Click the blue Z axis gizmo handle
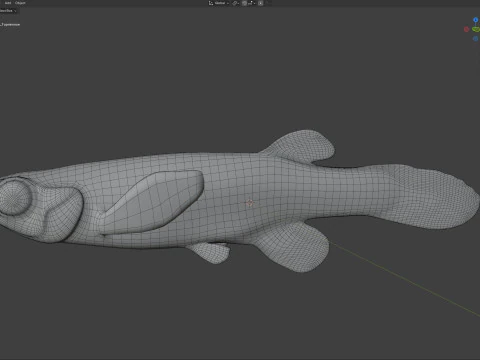480x360 pixels. [x=476, y=20]
